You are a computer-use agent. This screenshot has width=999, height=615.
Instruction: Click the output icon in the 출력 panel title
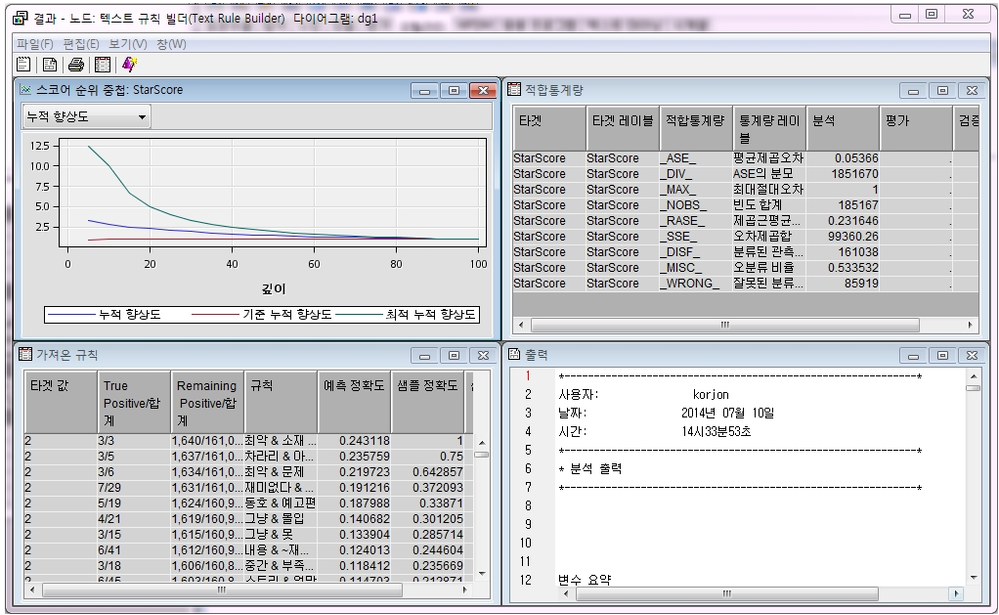[514, 354]
